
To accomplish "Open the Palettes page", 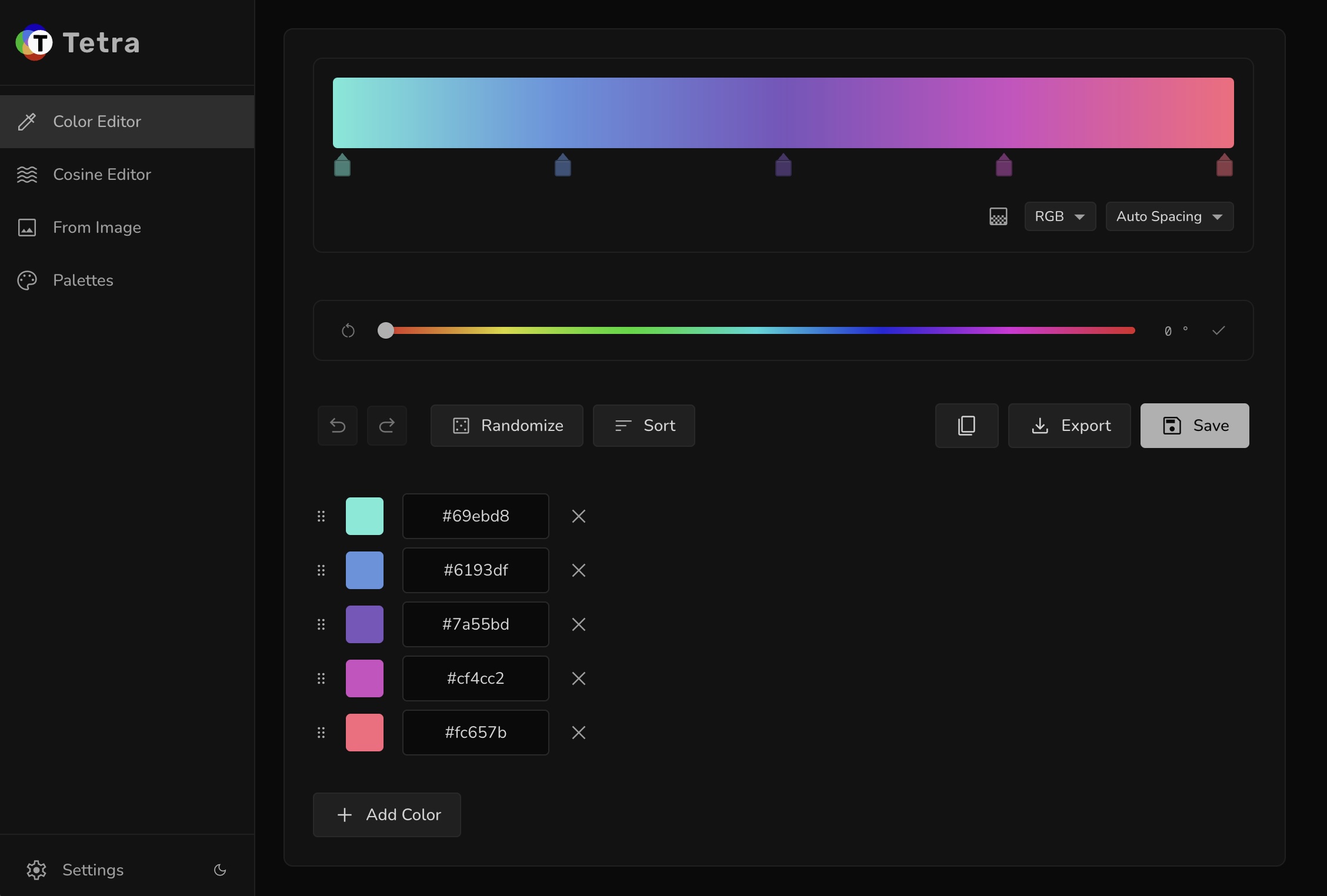I will [127, 280].
